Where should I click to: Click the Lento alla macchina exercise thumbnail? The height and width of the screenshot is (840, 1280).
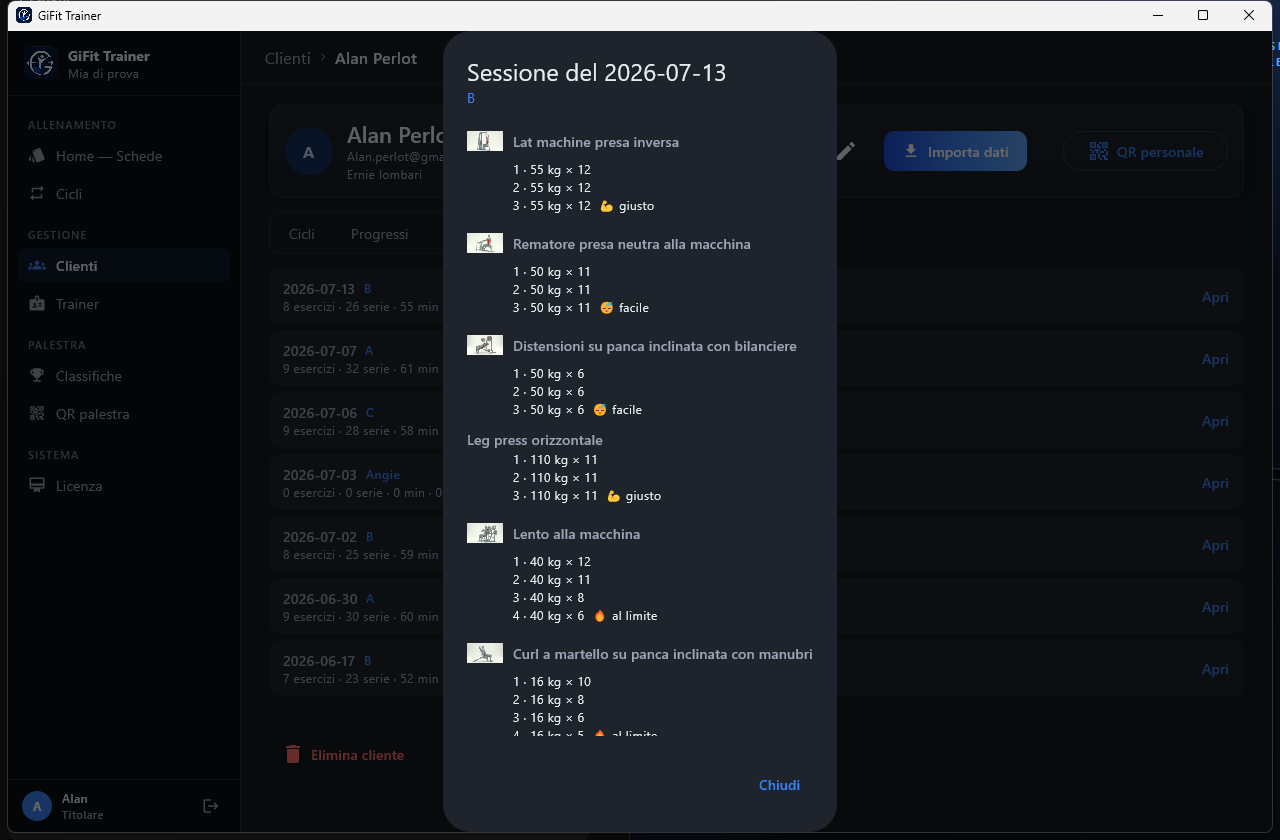(x=485, y=533)
